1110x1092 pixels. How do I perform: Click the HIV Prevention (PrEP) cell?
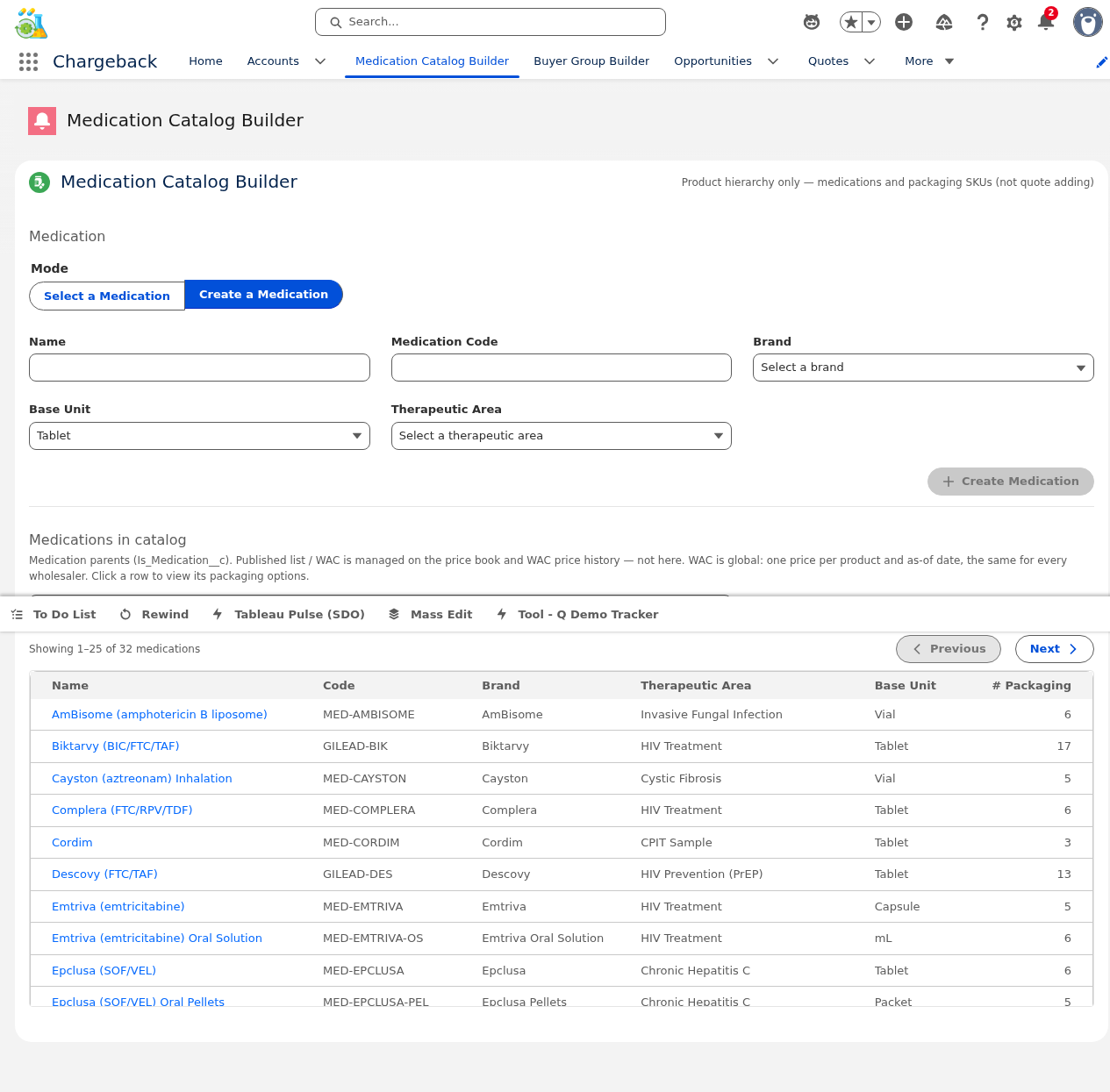coord(701,874)
